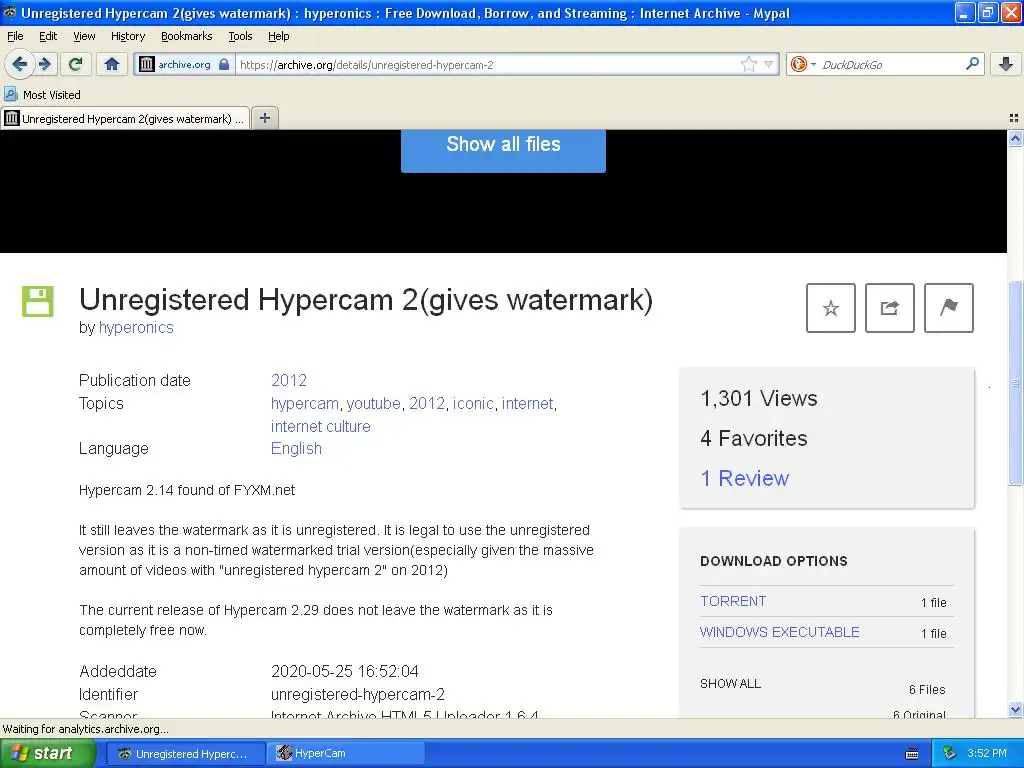This screenshot has height=768, width=1024.
Task: Click the keyboard tray icon
Action: pos(912,754)
